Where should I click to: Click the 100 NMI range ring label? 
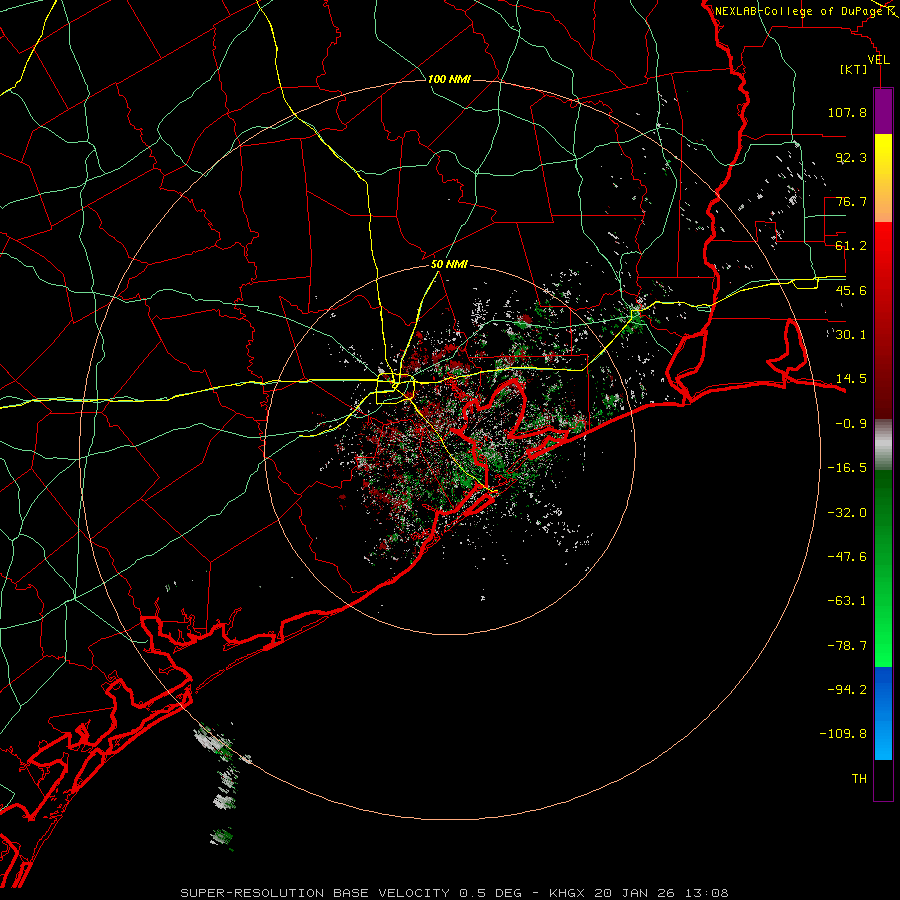[449, 79]
